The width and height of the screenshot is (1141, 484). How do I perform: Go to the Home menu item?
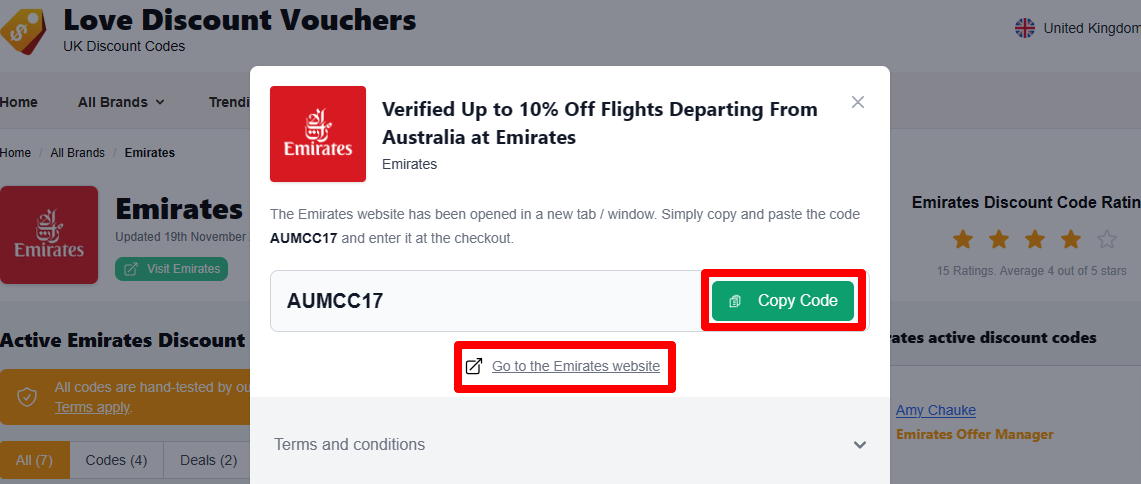(19, 102)
